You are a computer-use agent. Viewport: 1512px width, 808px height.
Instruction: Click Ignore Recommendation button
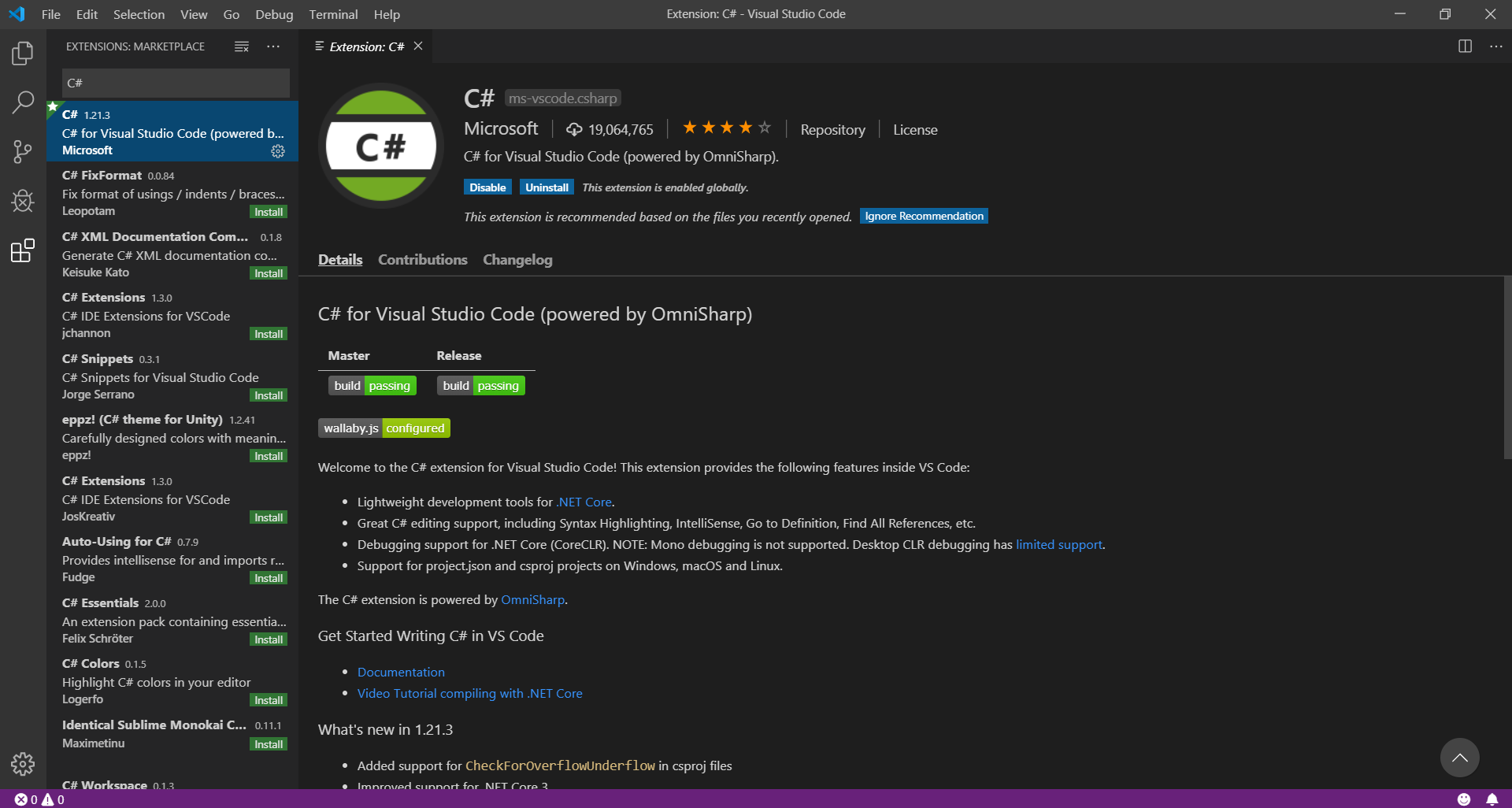[924, 216]
